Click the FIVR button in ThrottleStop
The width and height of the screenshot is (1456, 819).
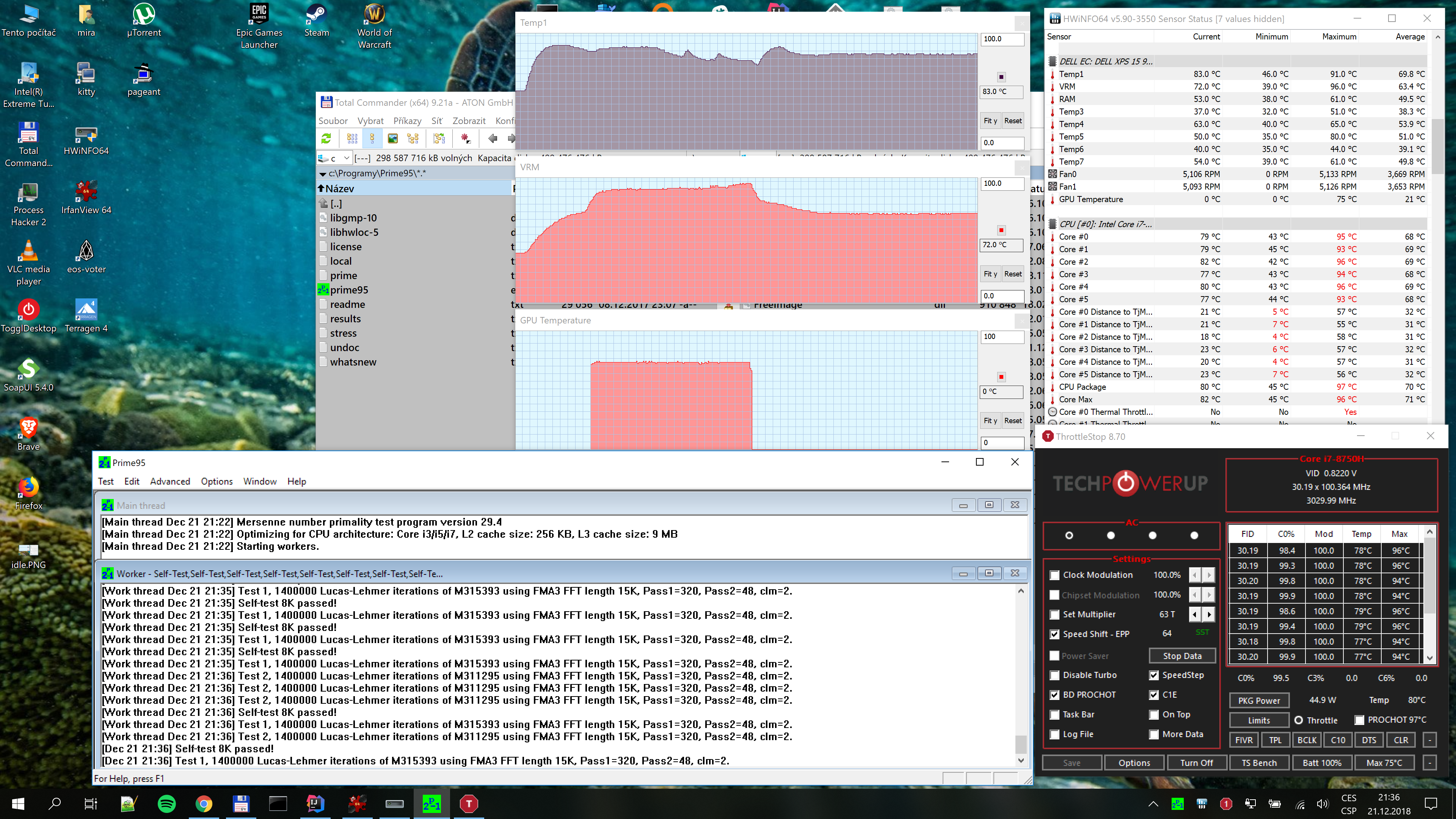[x=1244, y=741]
